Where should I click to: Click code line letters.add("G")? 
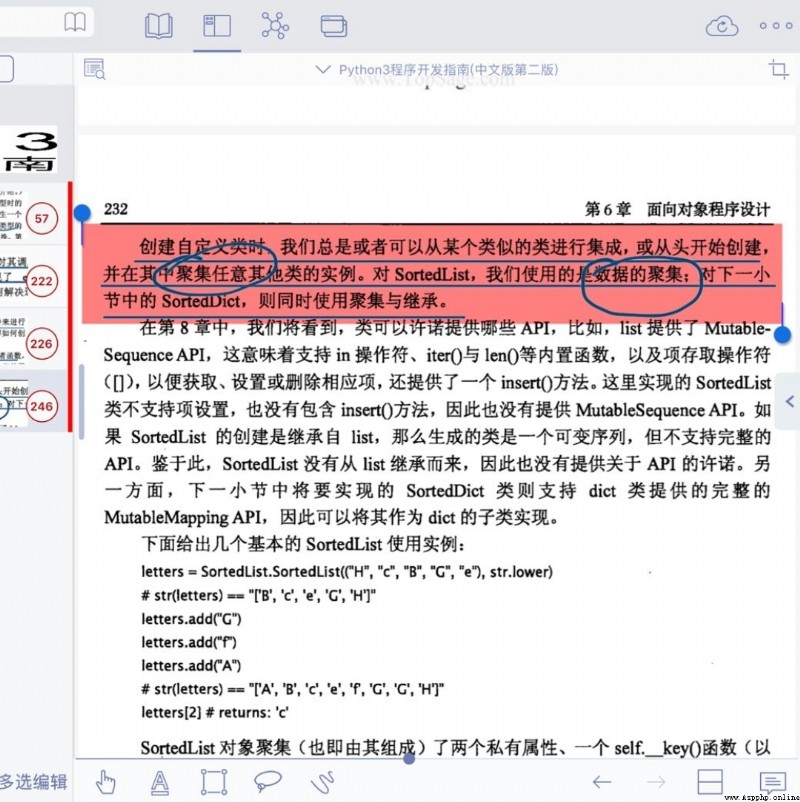[191, 619]
